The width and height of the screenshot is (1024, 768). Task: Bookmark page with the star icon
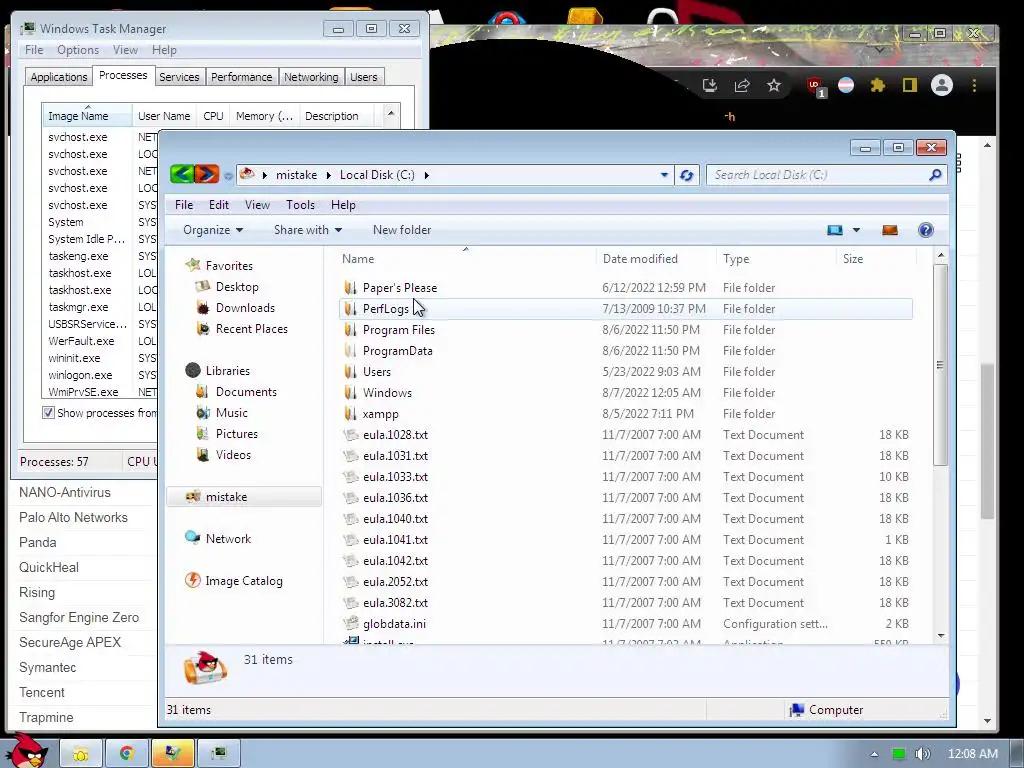(x=774, y=85)
